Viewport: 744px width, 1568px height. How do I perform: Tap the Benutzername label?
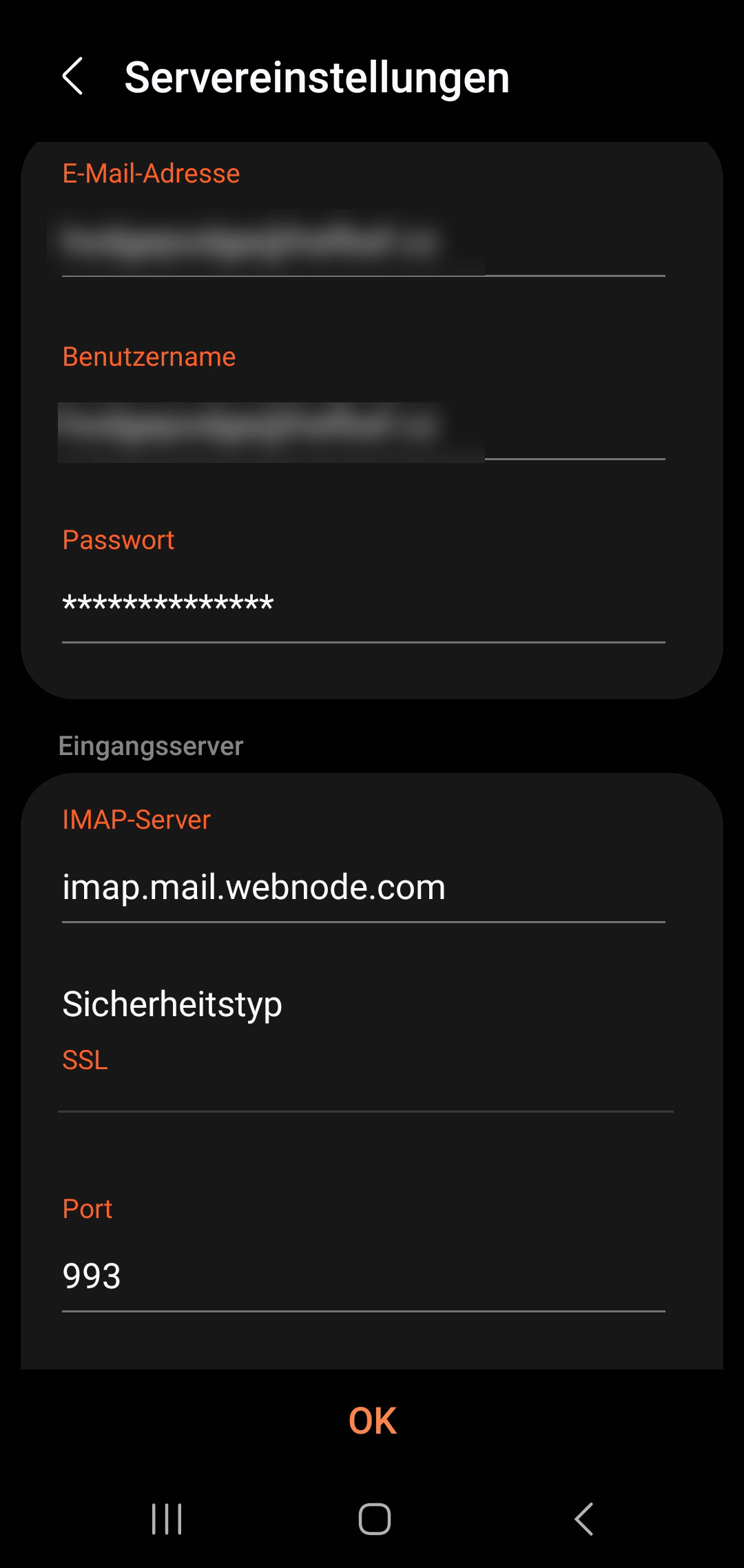pyautogui.click(x=149, y=357)
